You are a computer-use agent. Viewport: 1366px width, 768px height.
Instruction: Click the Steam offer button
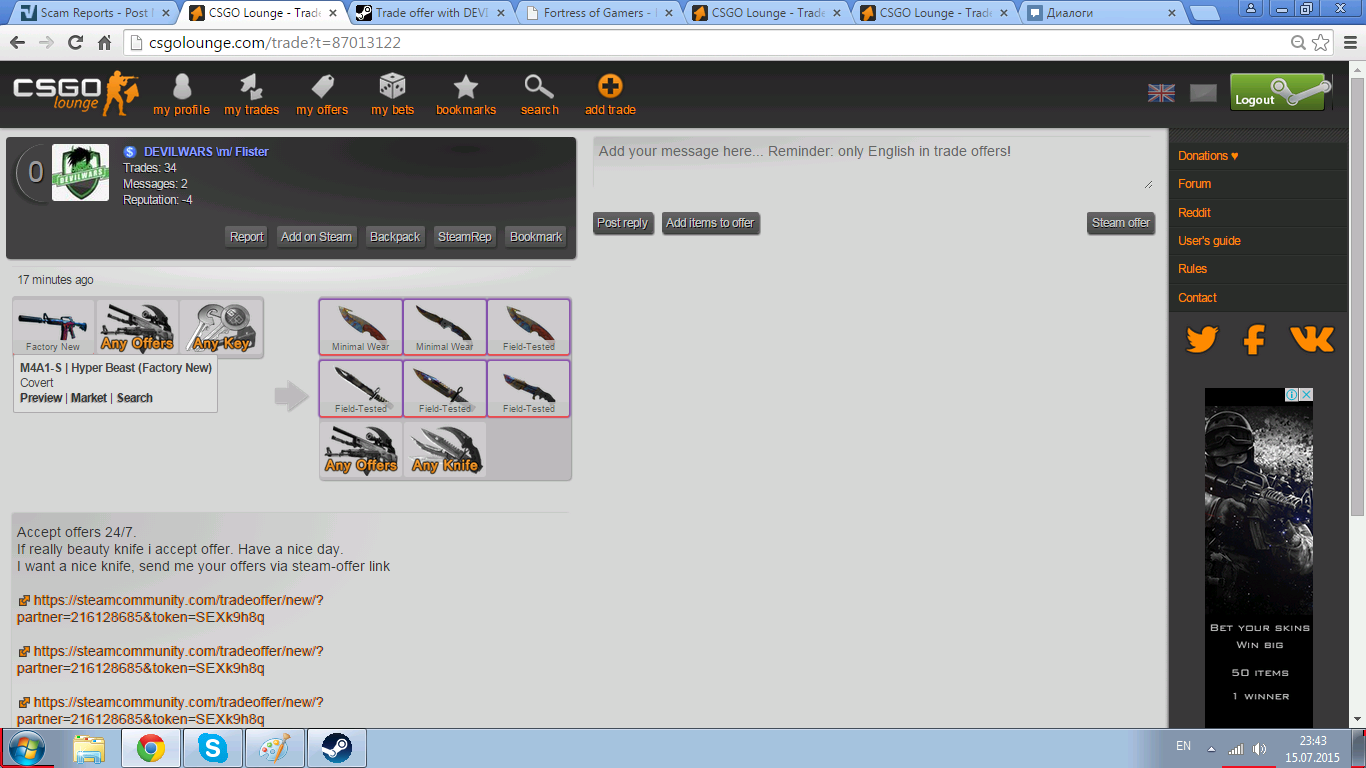(1120, 223)
